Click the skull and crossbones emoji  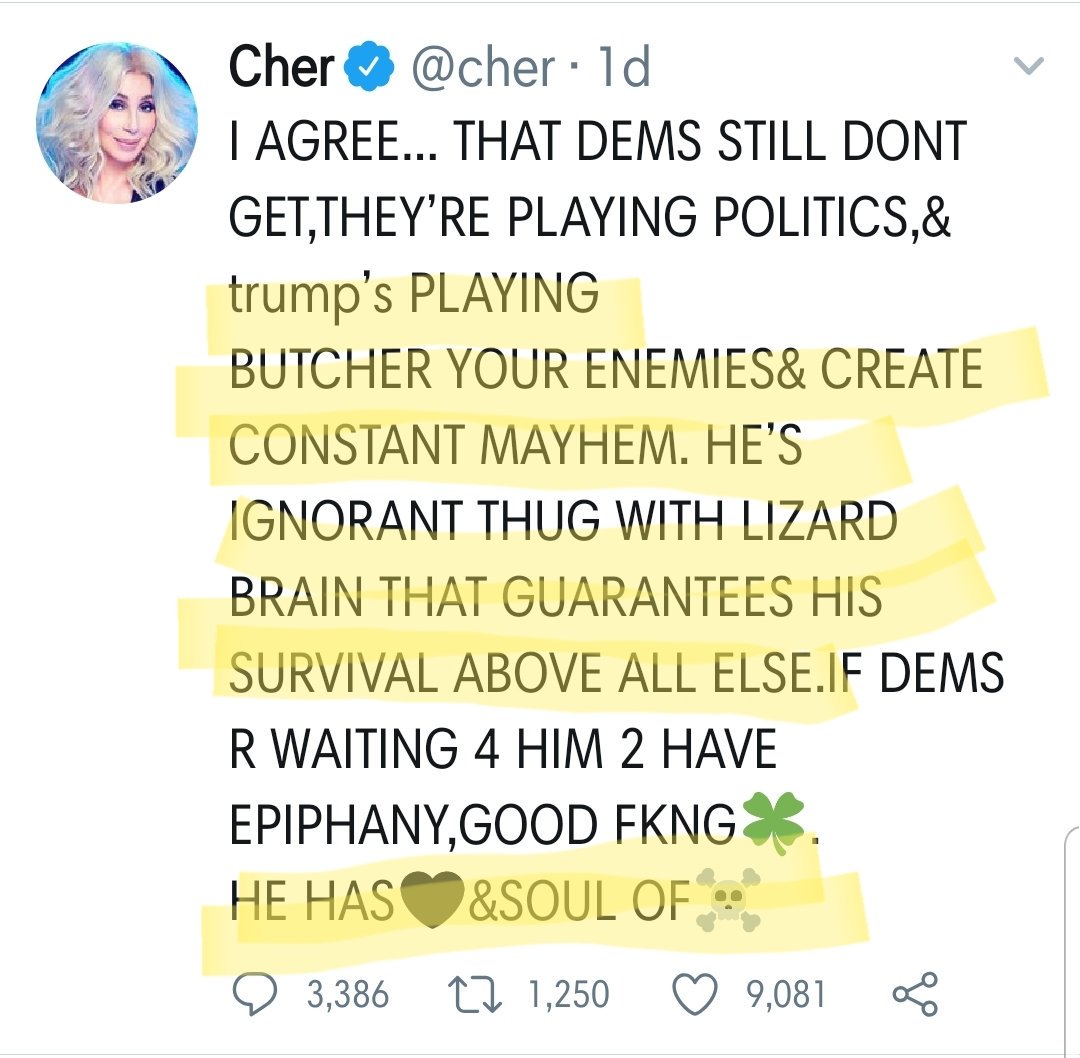[x=729, y=900]
